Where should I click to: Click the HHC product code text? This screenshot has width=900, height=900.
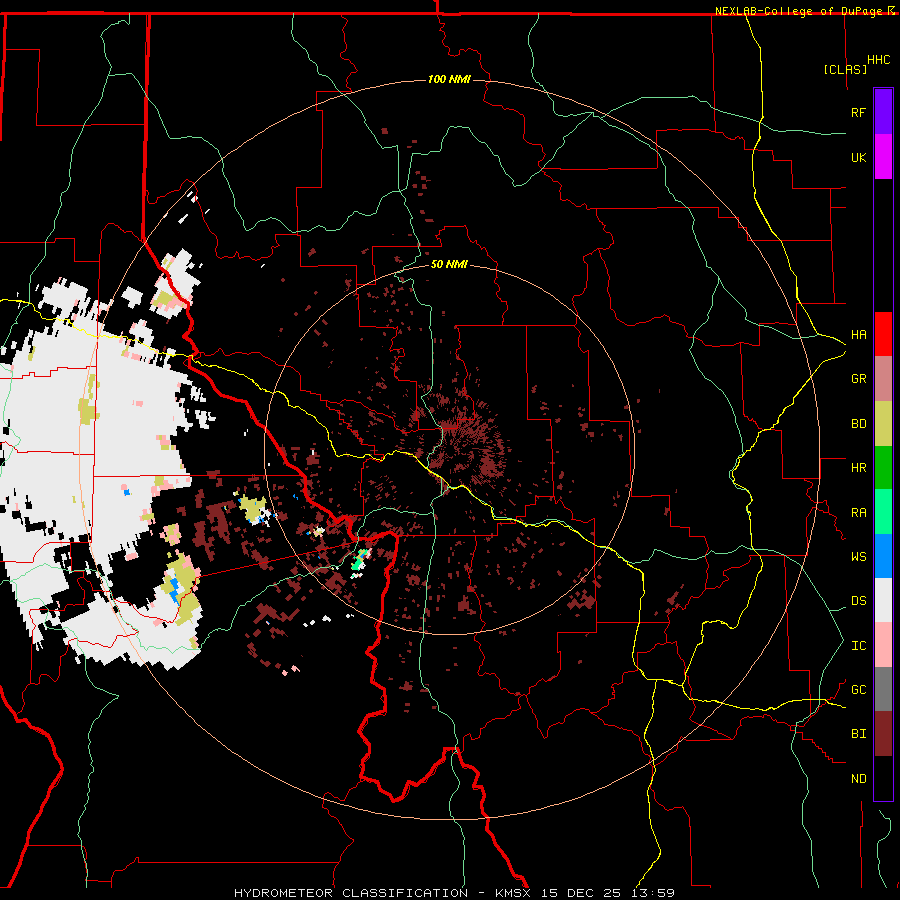(x=878, y=60)
